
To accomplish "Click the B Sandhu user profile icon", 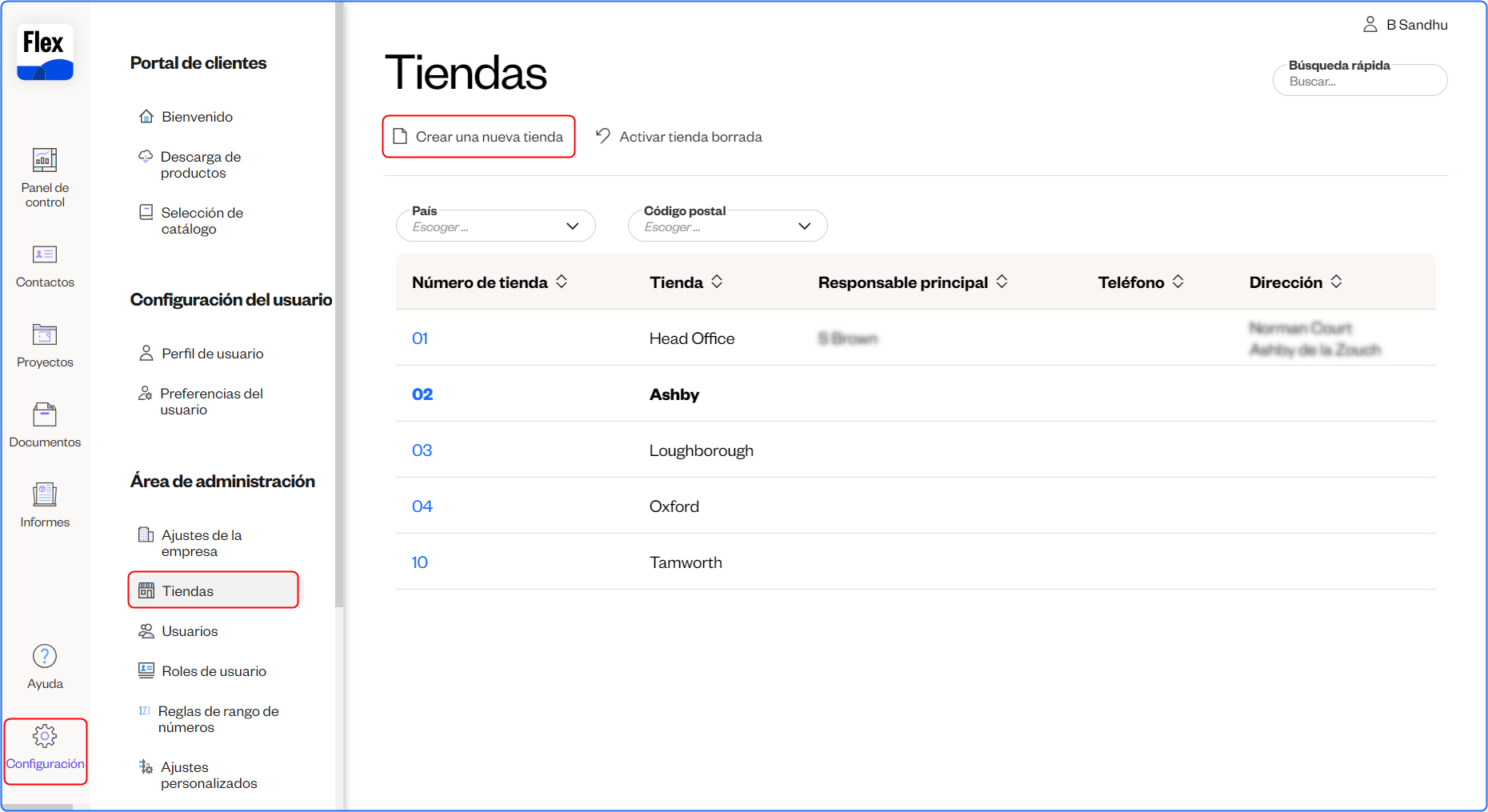I will 1370,25.
